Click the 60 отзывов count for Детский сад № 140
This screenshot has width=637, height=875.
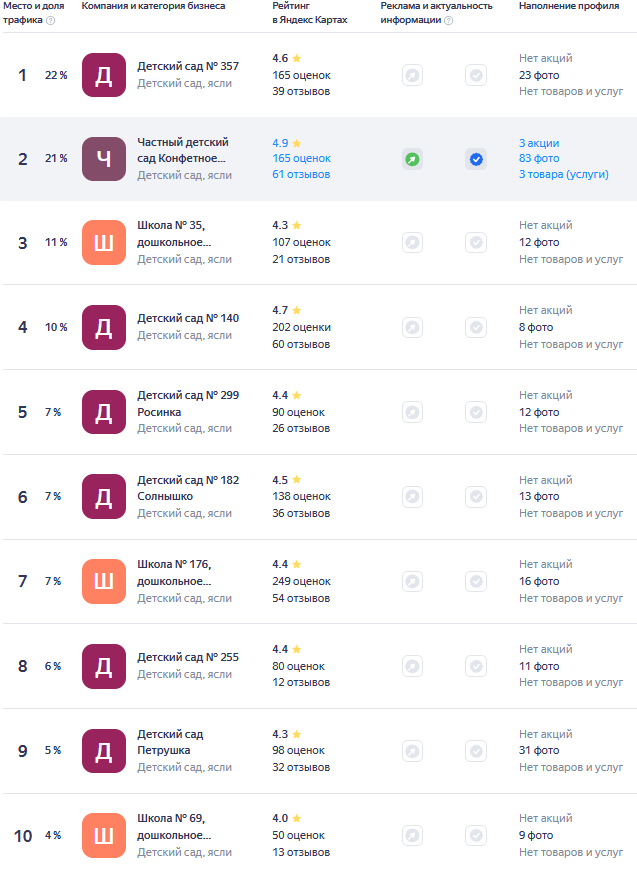pos(301,344)
